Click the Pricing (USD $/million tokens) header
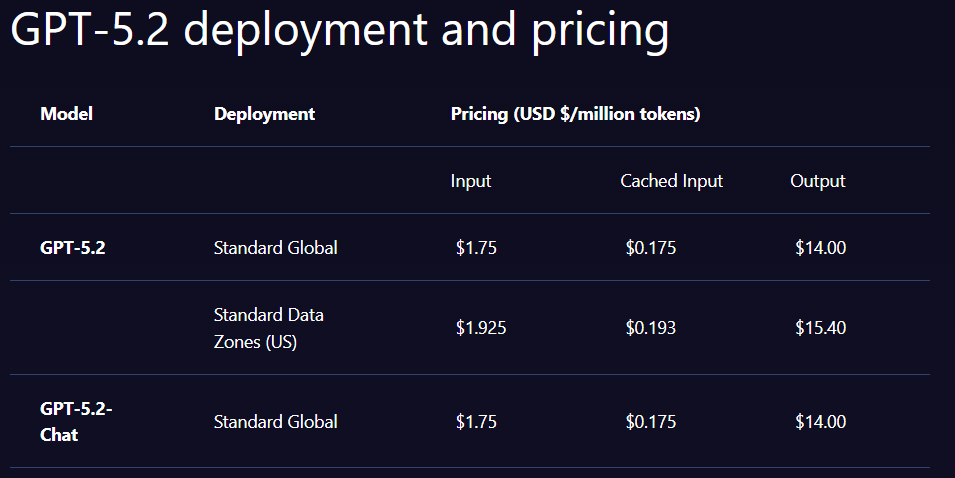Viewport: 955px width, 478px height. pos(575,114)
